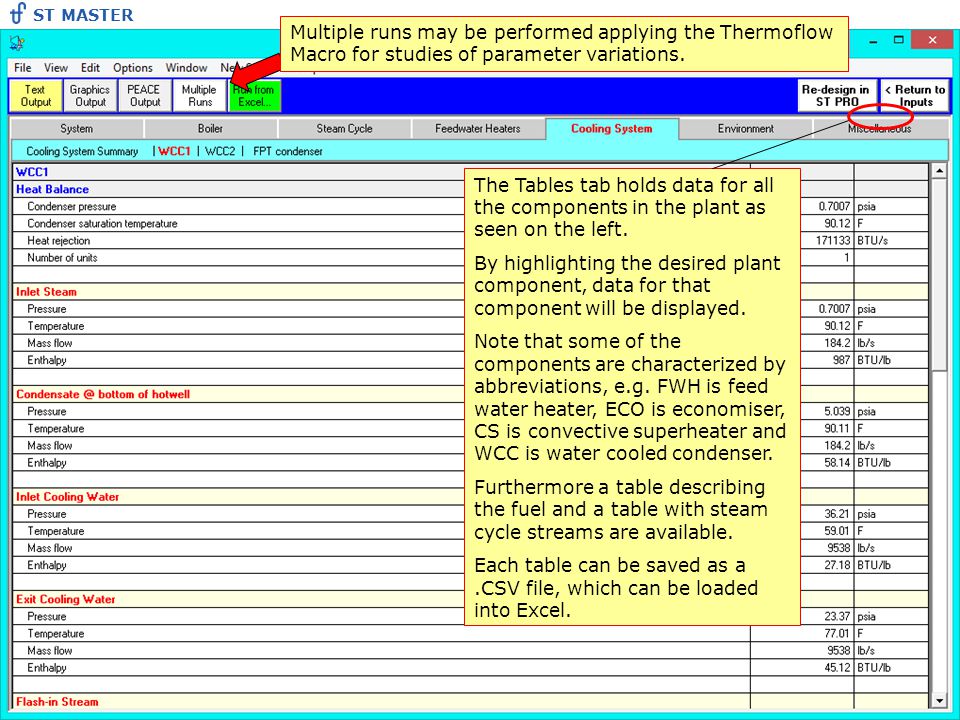The width and height of the screenshot is (960, 720).
Task: Click the 184.2 Inlet Steam mass flow value
Action: click(x=838, y=343)
